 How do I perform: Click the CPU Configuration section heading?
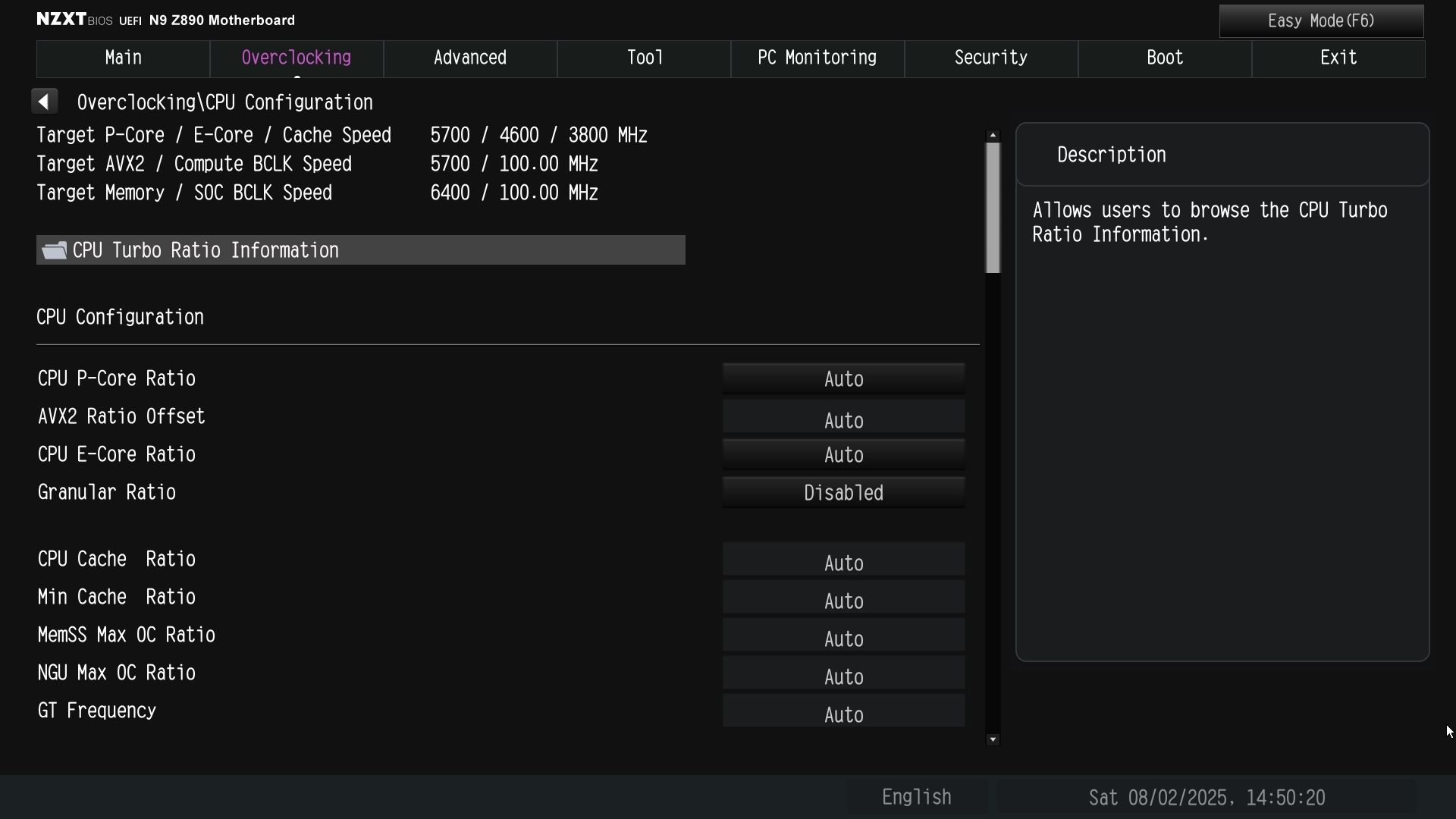tap(120, 317)
